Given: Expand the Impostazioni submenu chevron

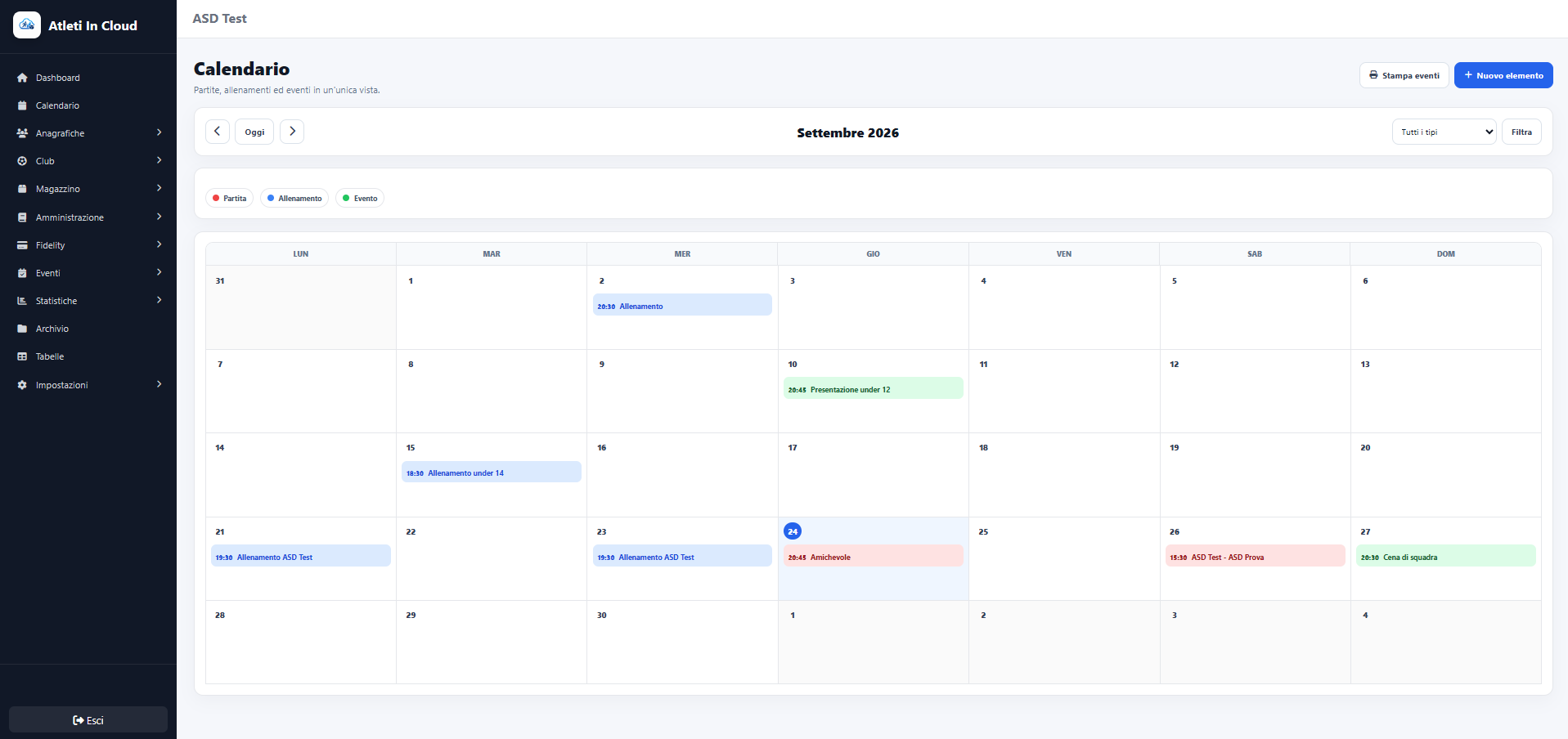Looking at the screenshot, I should (159, 384).
